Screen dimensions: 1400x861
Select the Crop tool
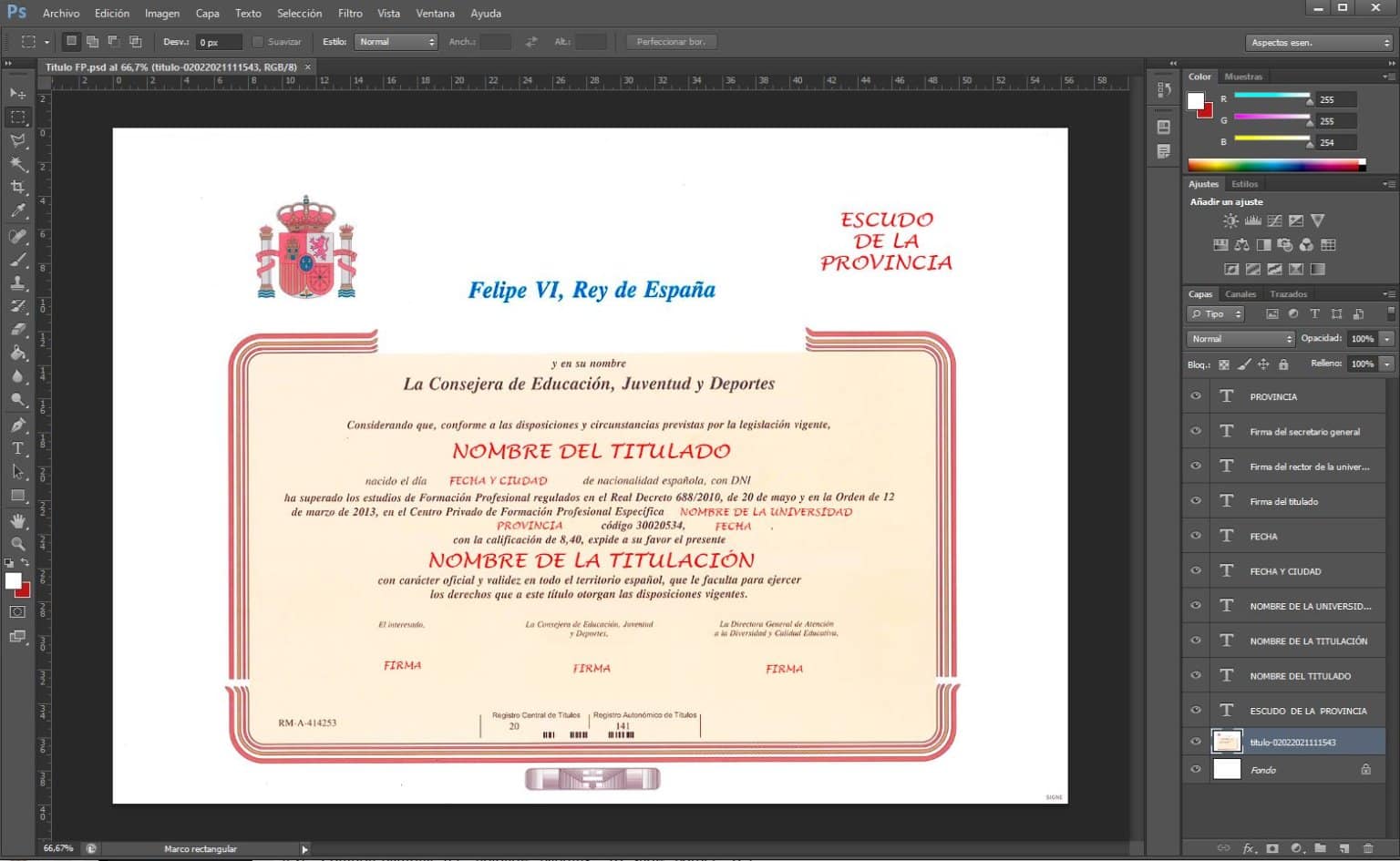tap(18, 188)
